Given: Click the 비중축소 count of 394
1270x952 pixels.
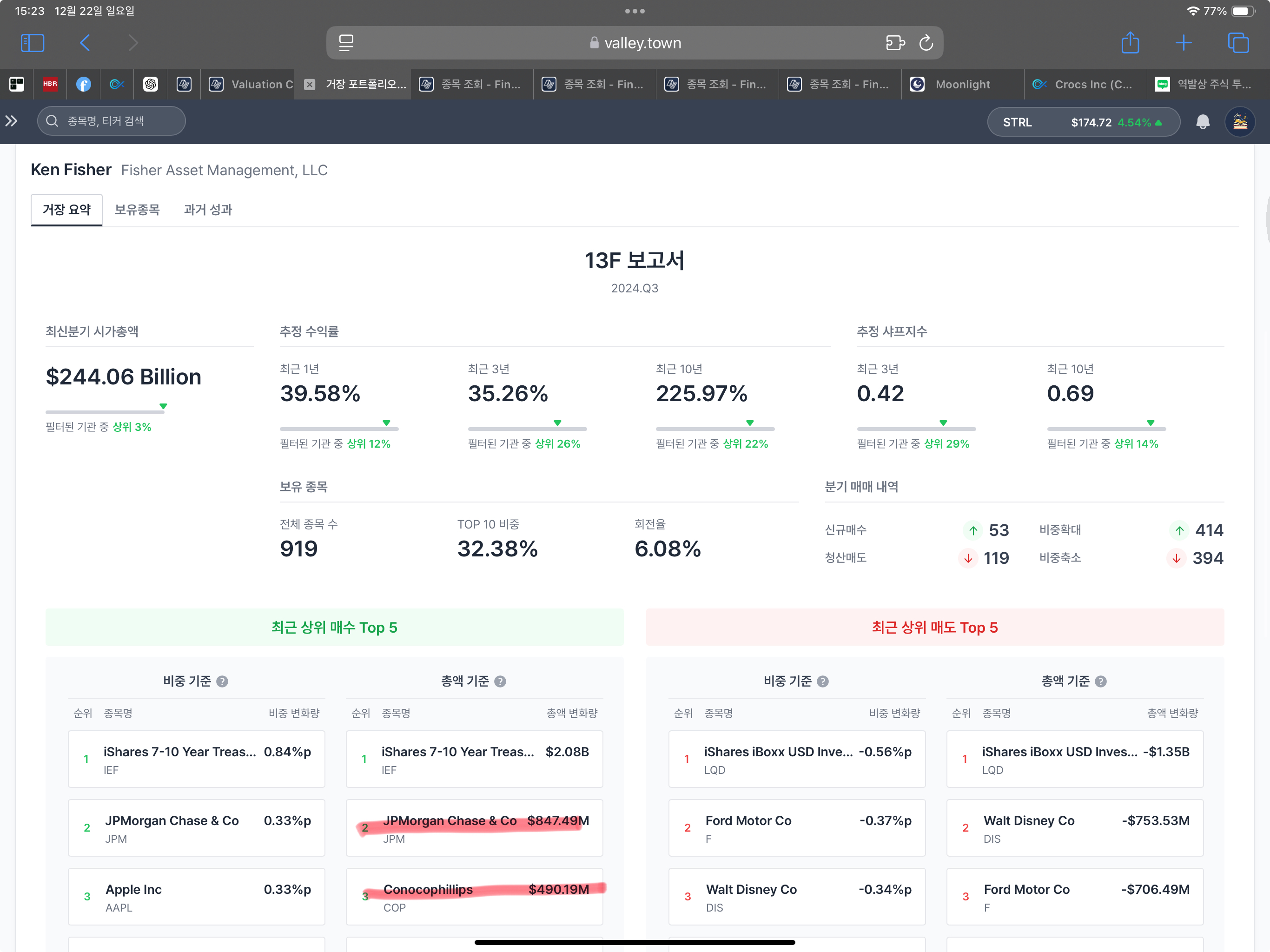Looking at the screenshot, I should coord(1208,558).
